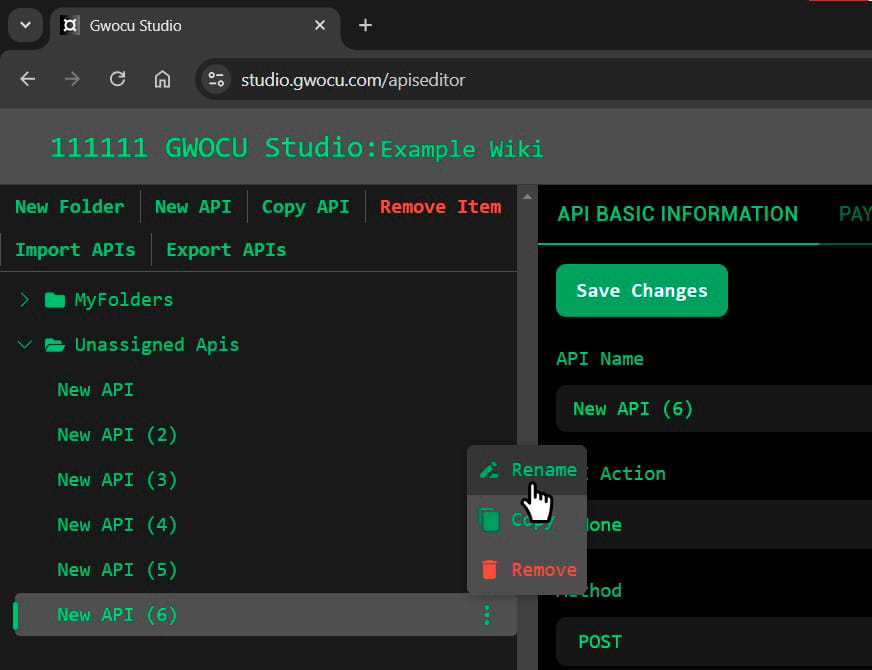Collapse the Unassigned Apis chevron
This screenshot has width=872, height=670.
[x=24, y=345]
